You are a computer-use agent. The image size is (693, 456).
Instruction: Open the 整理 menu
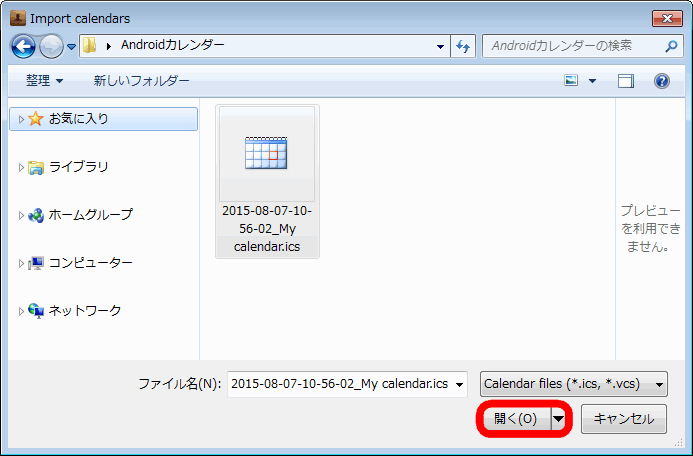coord(44,81)
